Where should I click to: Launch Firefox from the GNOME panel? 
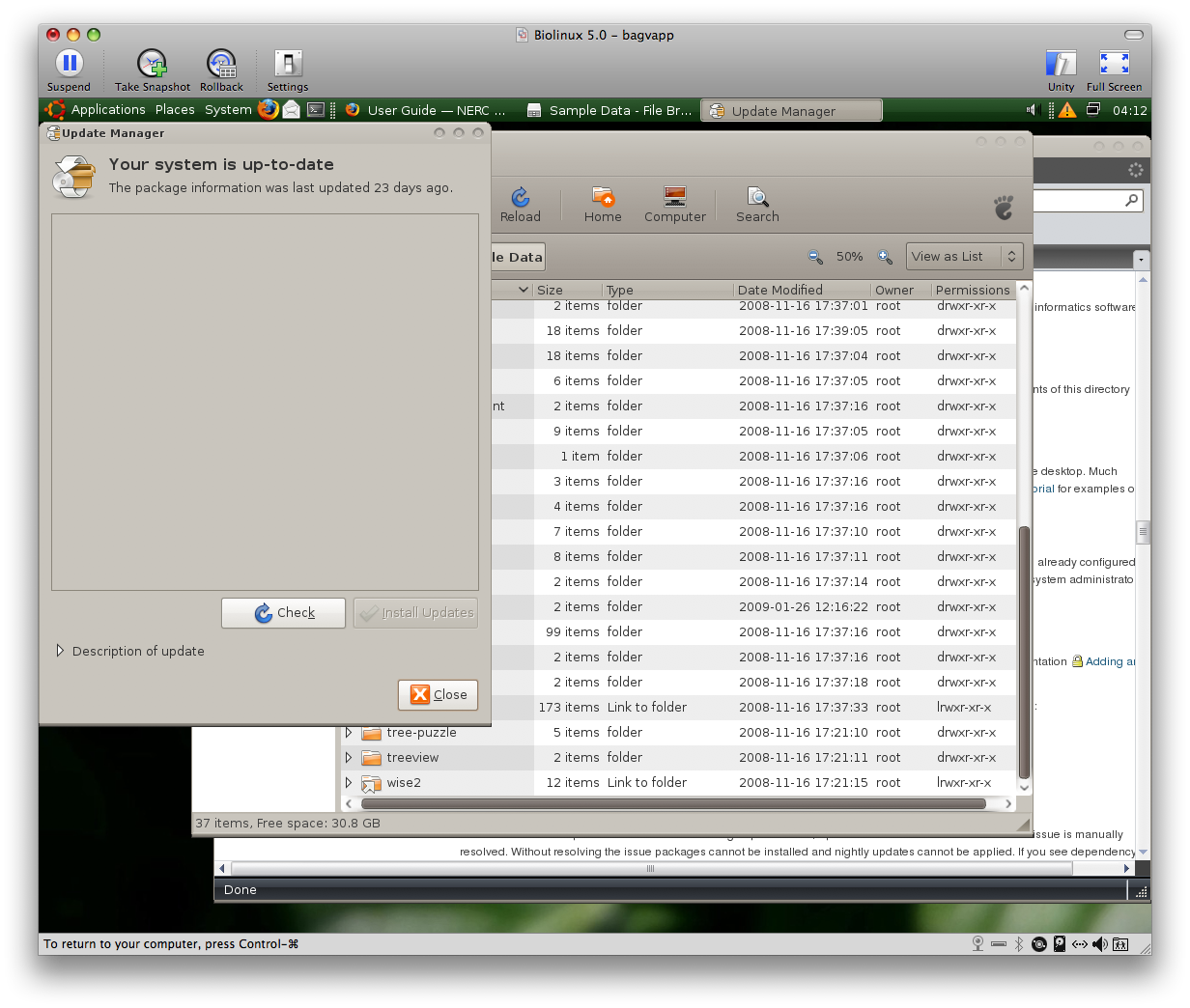[x=268, y=110]
